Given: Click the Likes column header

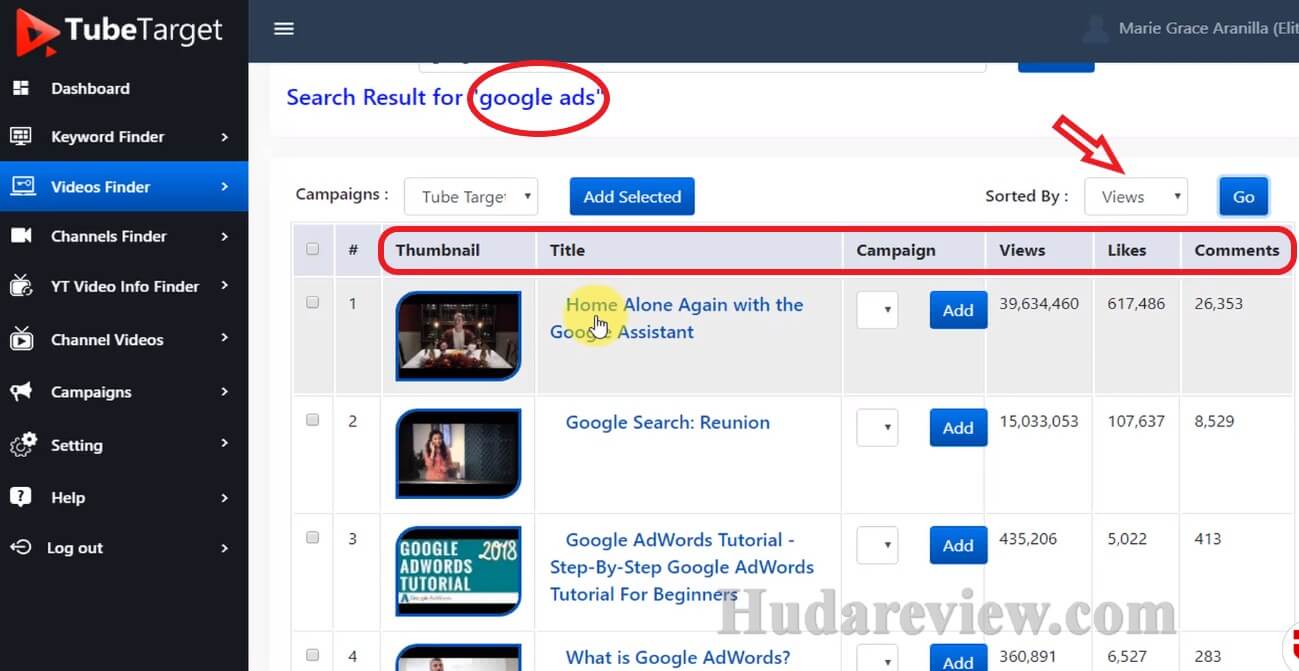Looking at the screenshot, I should tap(1127, 250).
